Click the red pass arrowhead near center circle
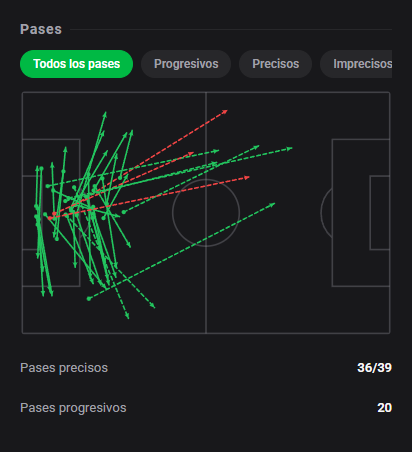 point(247,178)
